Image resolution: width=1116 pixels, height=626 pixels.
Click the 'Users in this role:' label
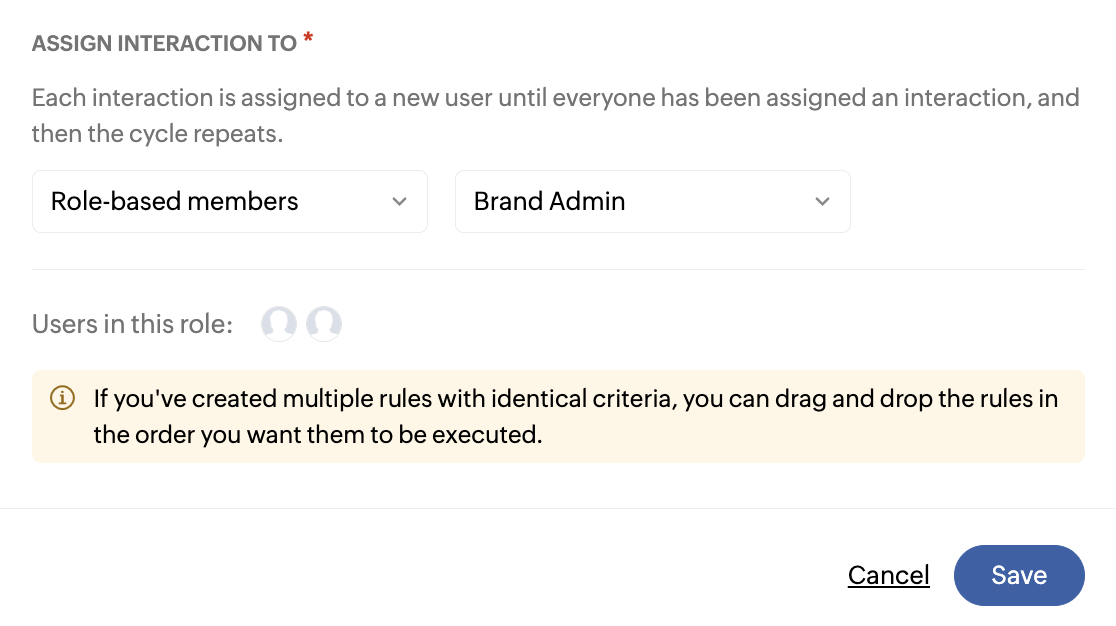pyautogui.click(x=132, y=324)
